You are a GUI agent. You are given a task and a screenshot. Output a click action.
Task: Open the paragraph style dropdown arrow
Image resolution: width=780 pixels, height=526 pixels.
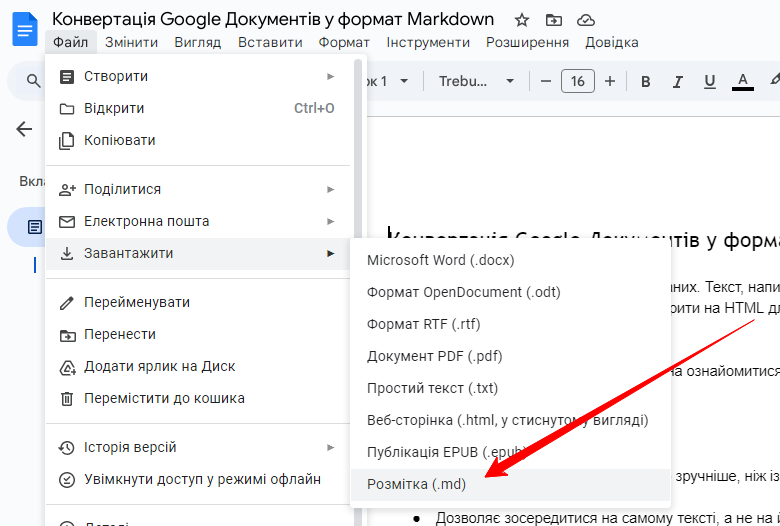(x=404, y=81)
